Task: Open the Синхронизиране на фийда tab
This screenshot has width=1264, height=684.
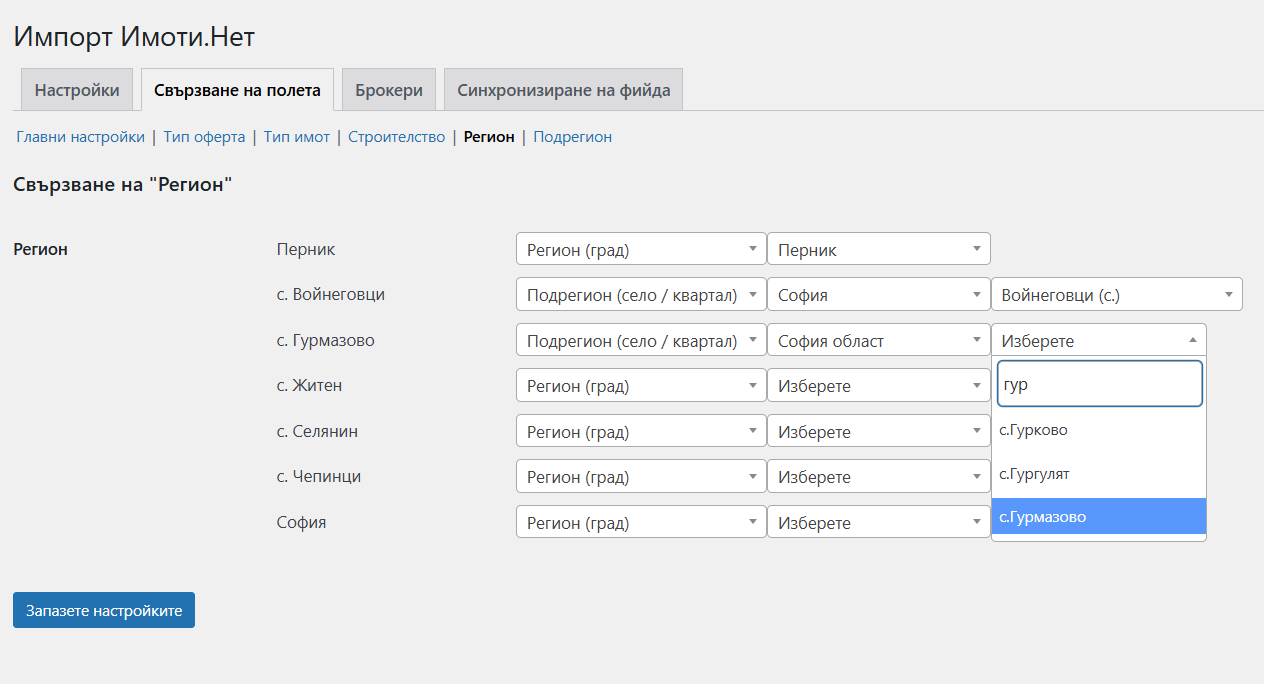Action: point(563,90)
